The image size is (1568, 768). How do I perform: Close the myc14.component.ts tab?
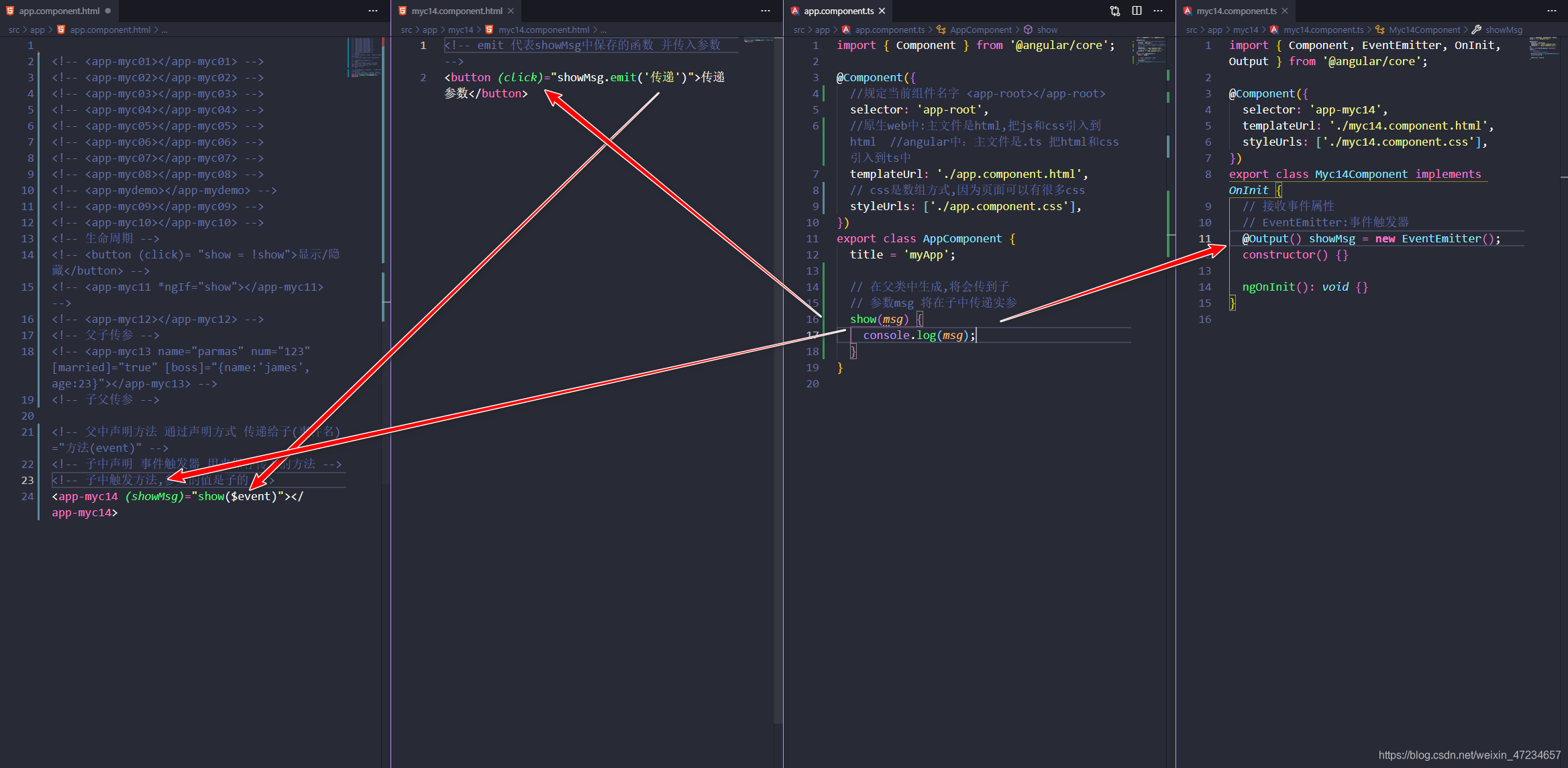[1285, 11]
